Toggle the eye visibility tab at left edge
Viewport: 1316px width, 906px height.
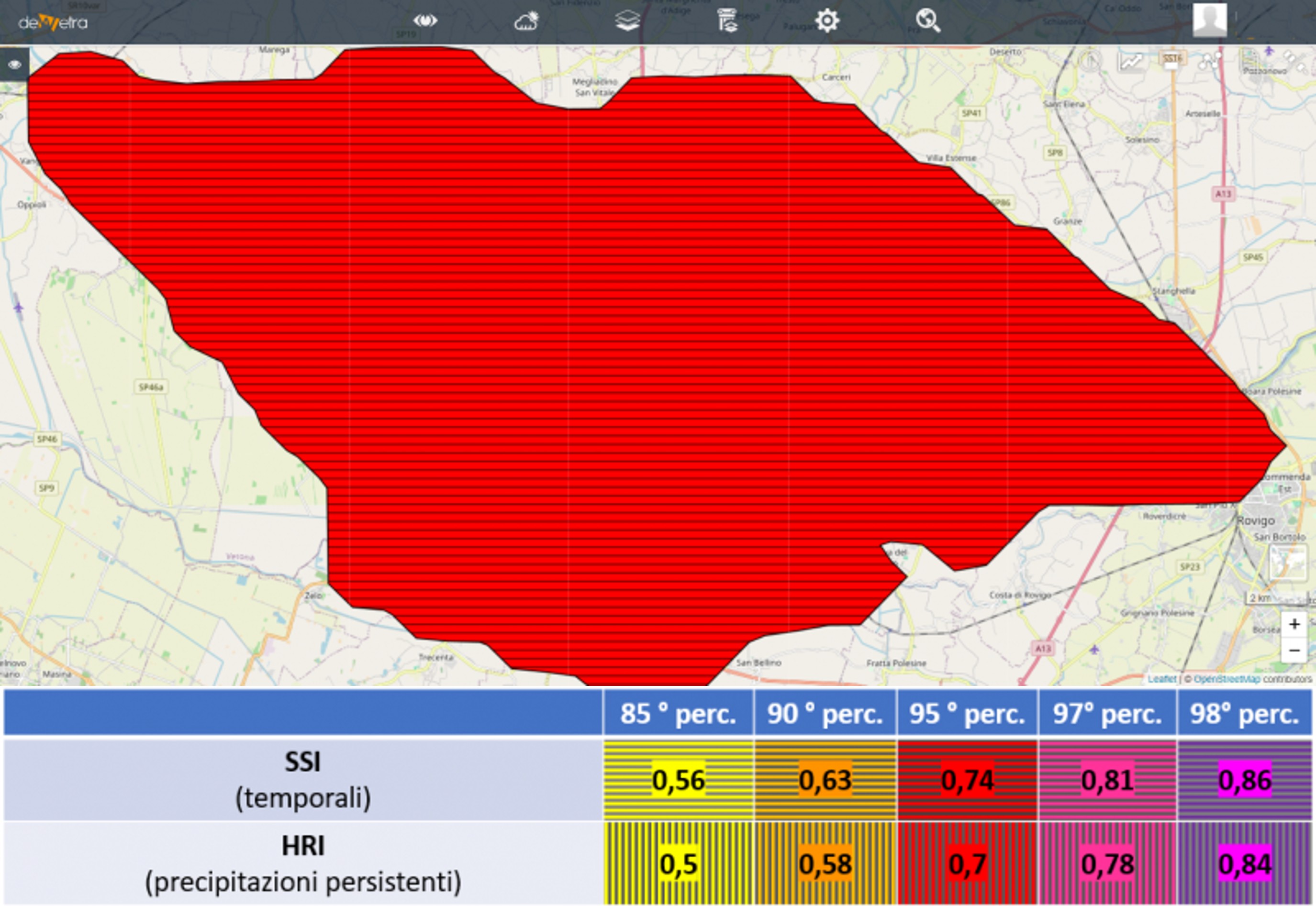click(14, 65)
